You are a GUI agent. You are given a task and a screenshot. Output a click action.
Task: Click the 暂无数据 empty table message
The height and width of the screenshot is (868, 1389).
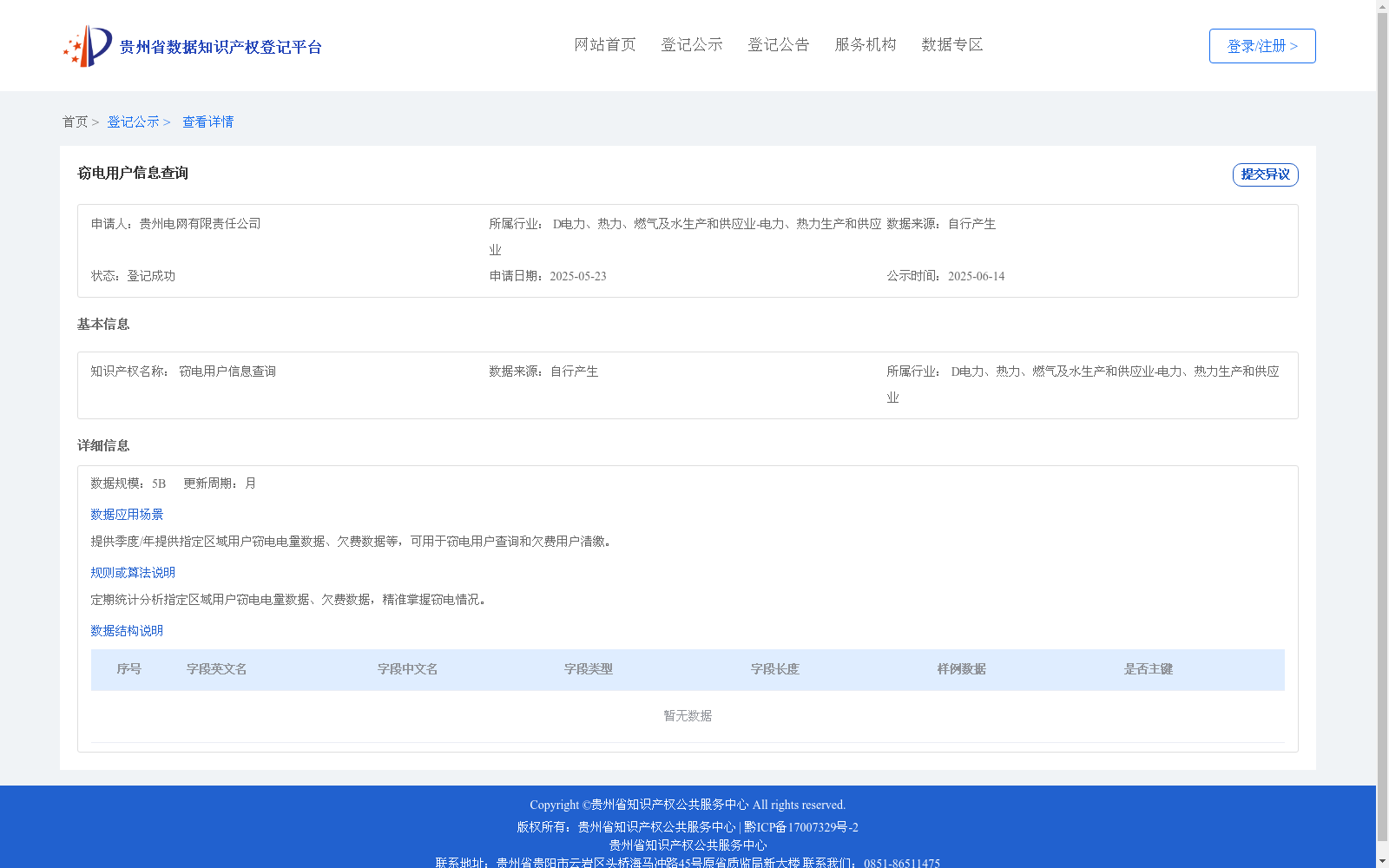click(688, 716)
